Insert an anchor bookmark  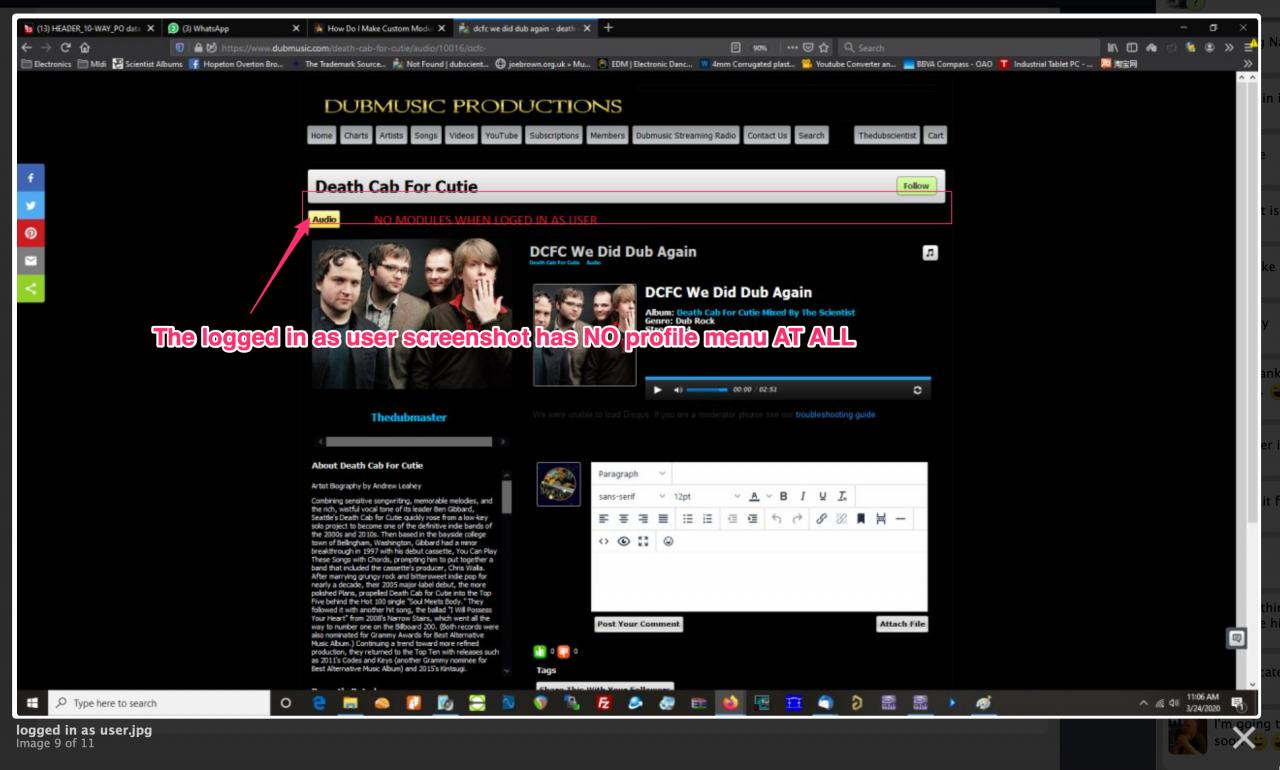pos(861,519)
